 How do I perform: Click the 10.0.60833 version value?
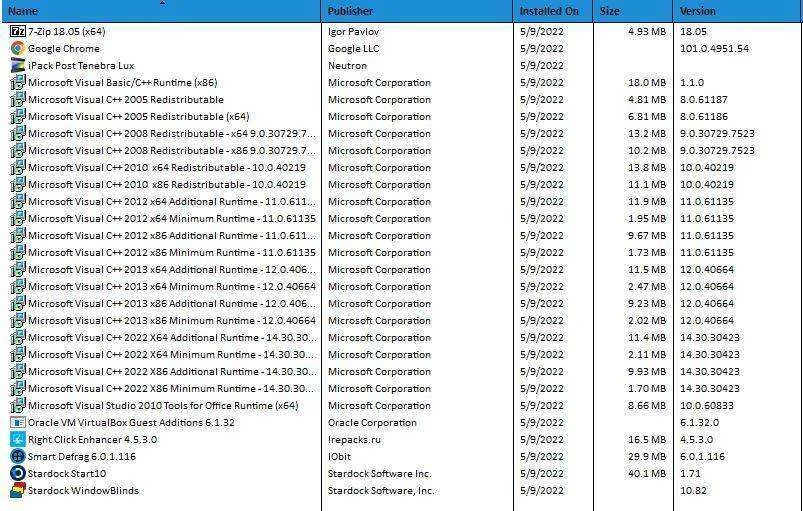tap(707, 405)
